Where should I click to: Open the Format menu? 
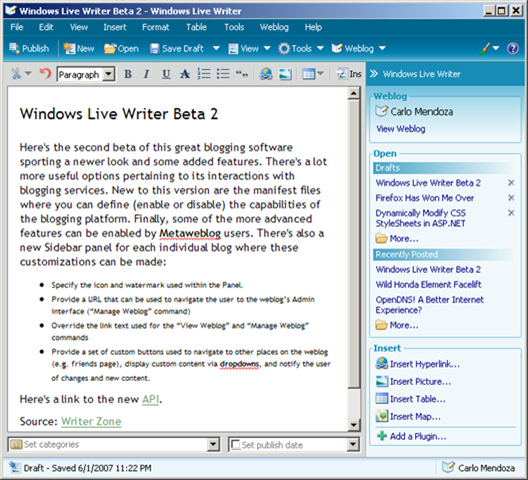point(156,27)
